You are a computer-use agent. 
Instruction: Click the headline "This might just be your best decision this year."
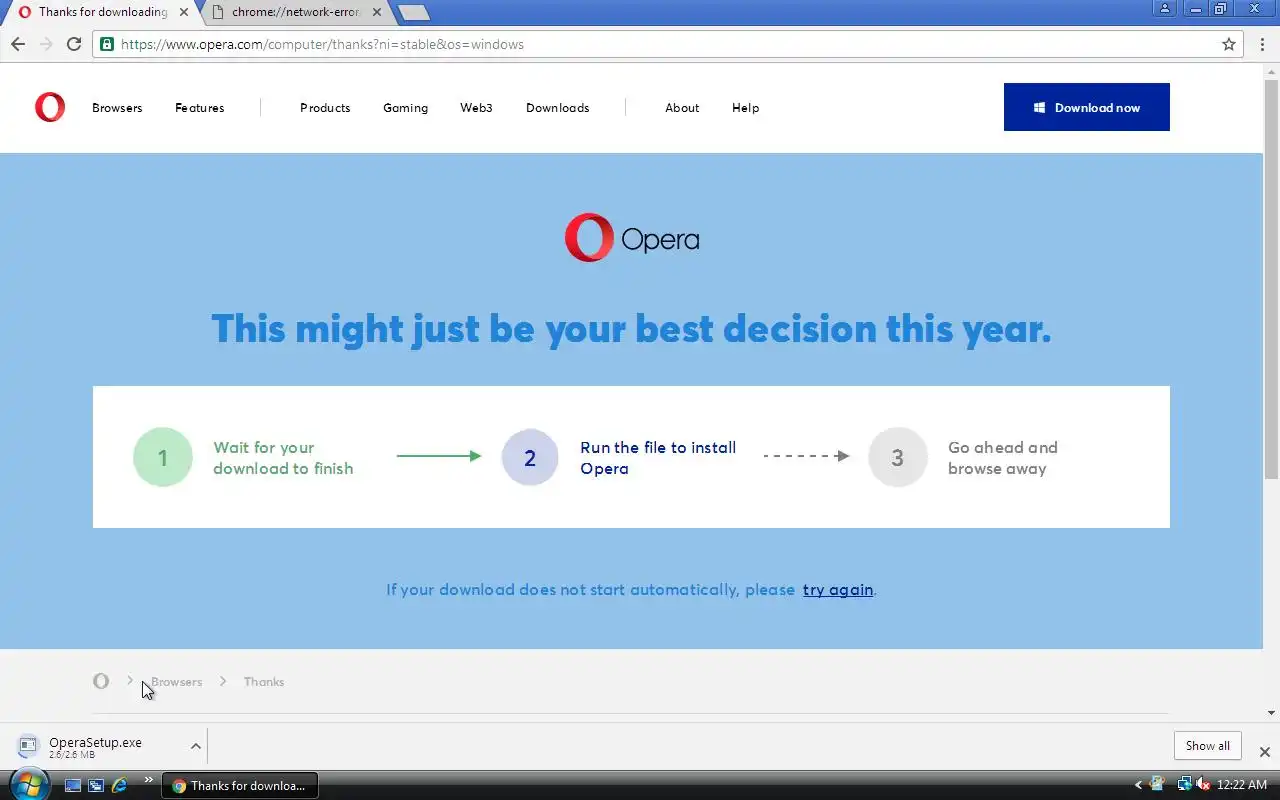tap(631, 328)
